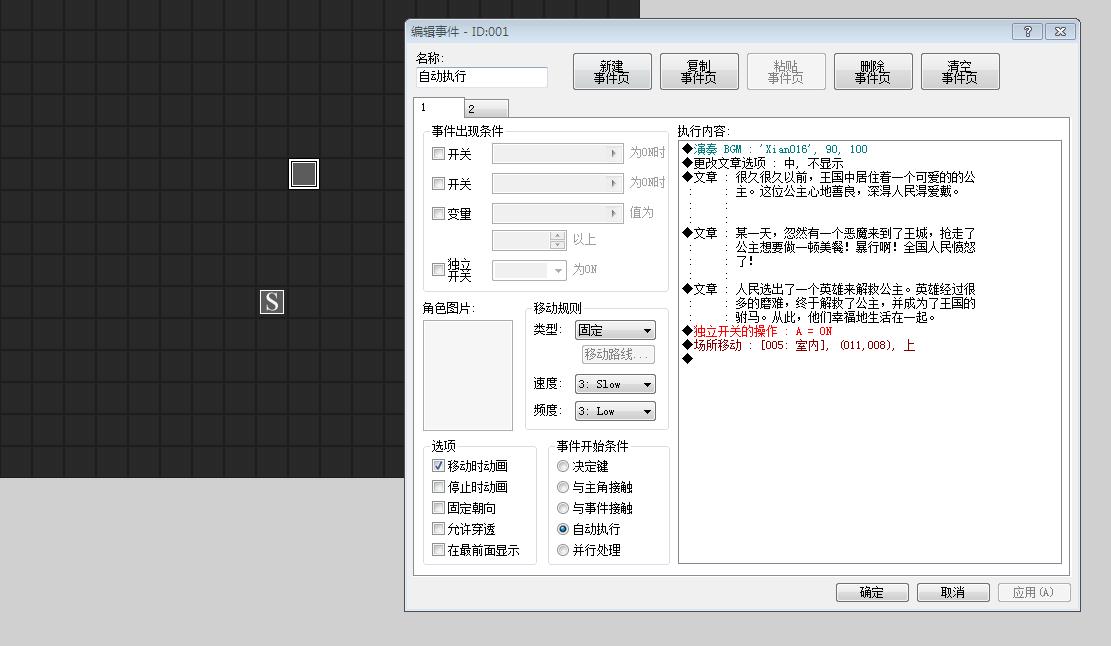
Task: Check the 固定朝向 option
Action: pyautogui.click(x=439, y=508)
